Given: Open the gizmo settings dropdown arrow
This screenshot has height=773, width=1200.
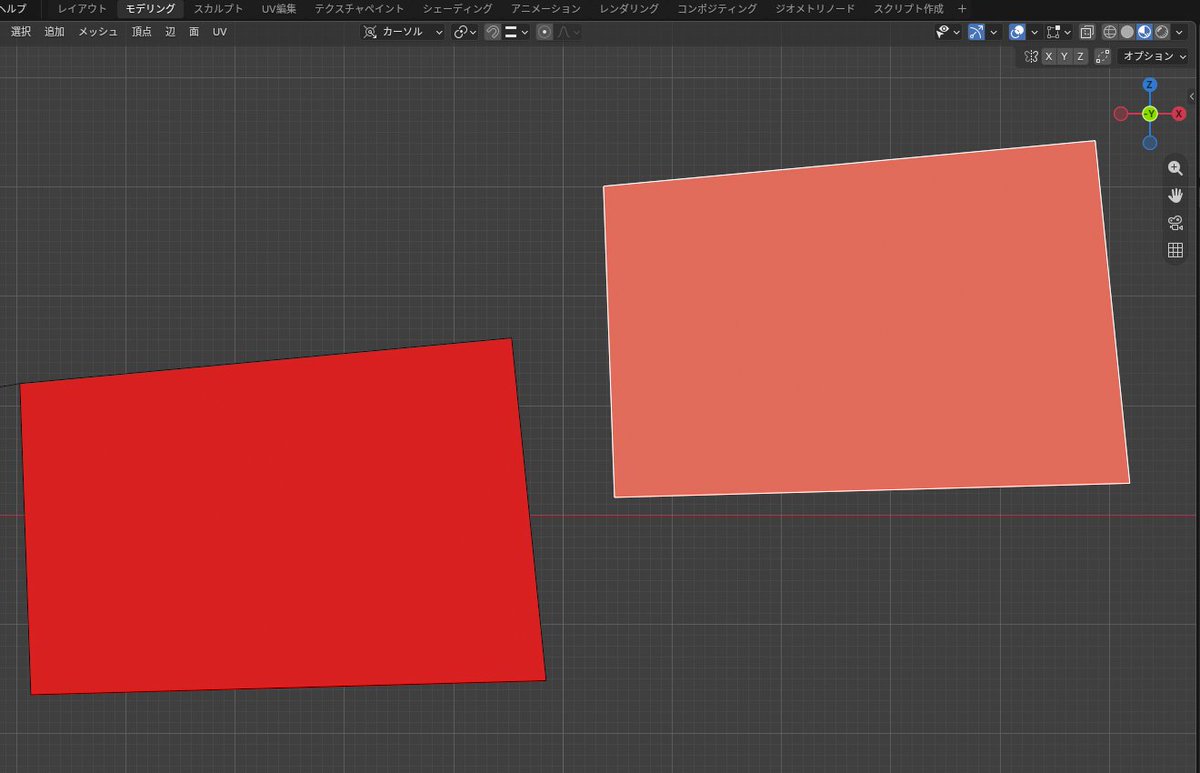Looking at the screenshot, I should click(994, 32).
